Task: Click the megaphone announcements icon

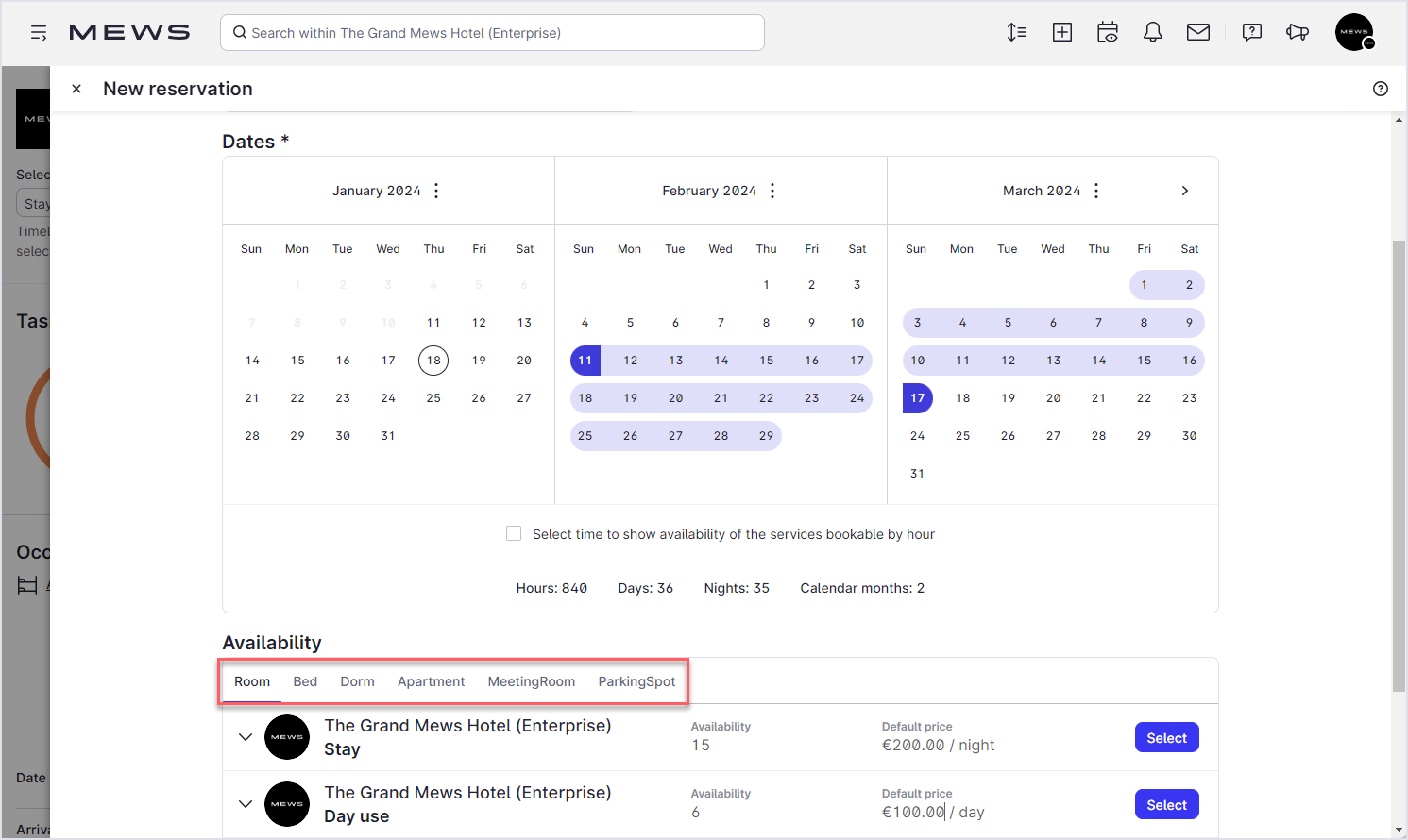Action: (1298, 32)
